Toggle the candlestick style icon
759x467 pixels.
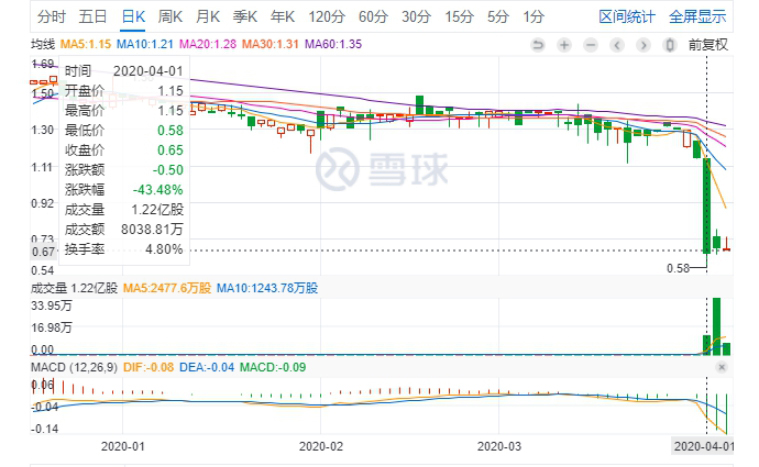[x=670, y=45]
